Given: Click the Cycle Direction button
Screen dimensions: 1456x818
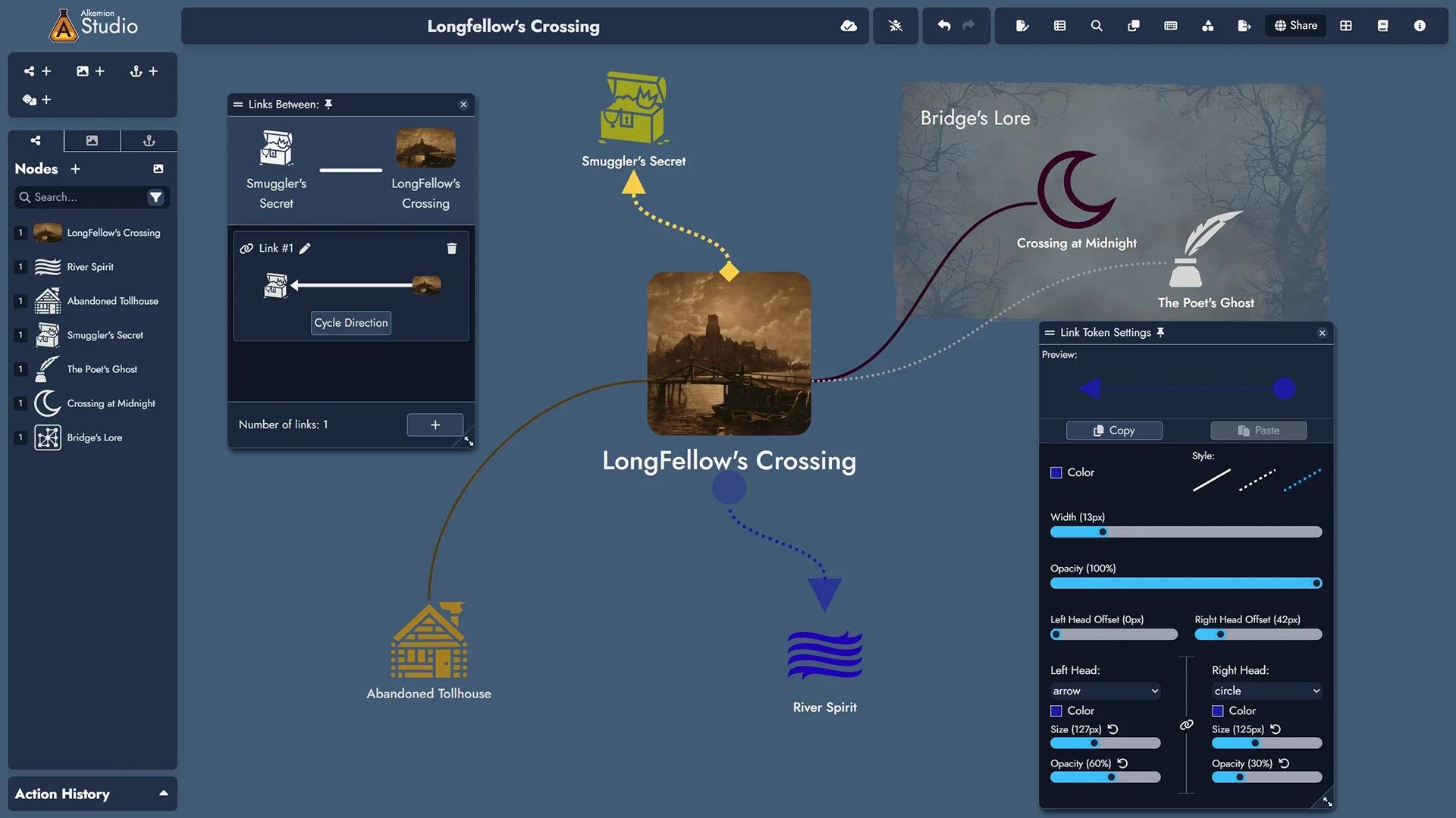Looking at the screenshot, I should click(350, 322).
